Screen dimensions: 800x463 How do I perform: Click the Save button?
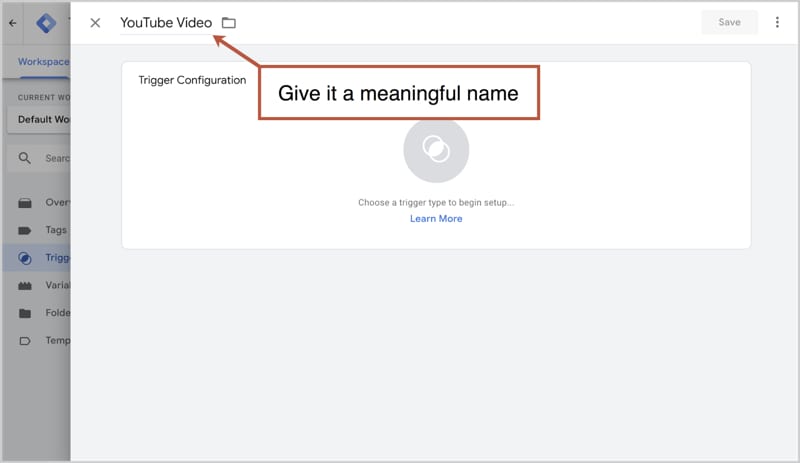[x=729, y=22]
